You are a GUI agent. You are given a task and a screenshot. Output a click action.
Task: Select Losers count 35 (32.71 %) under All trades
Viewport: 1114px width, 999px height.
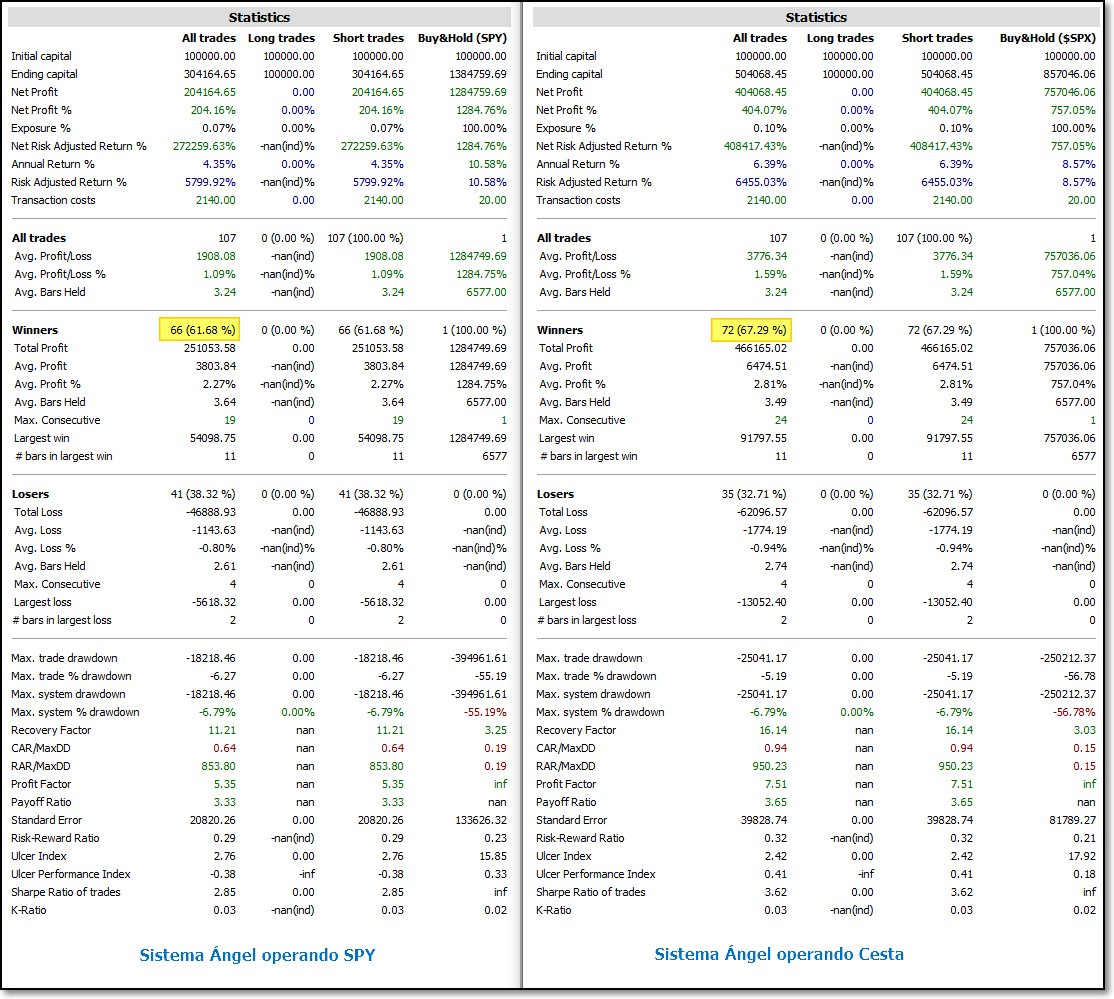coord(754,494)
